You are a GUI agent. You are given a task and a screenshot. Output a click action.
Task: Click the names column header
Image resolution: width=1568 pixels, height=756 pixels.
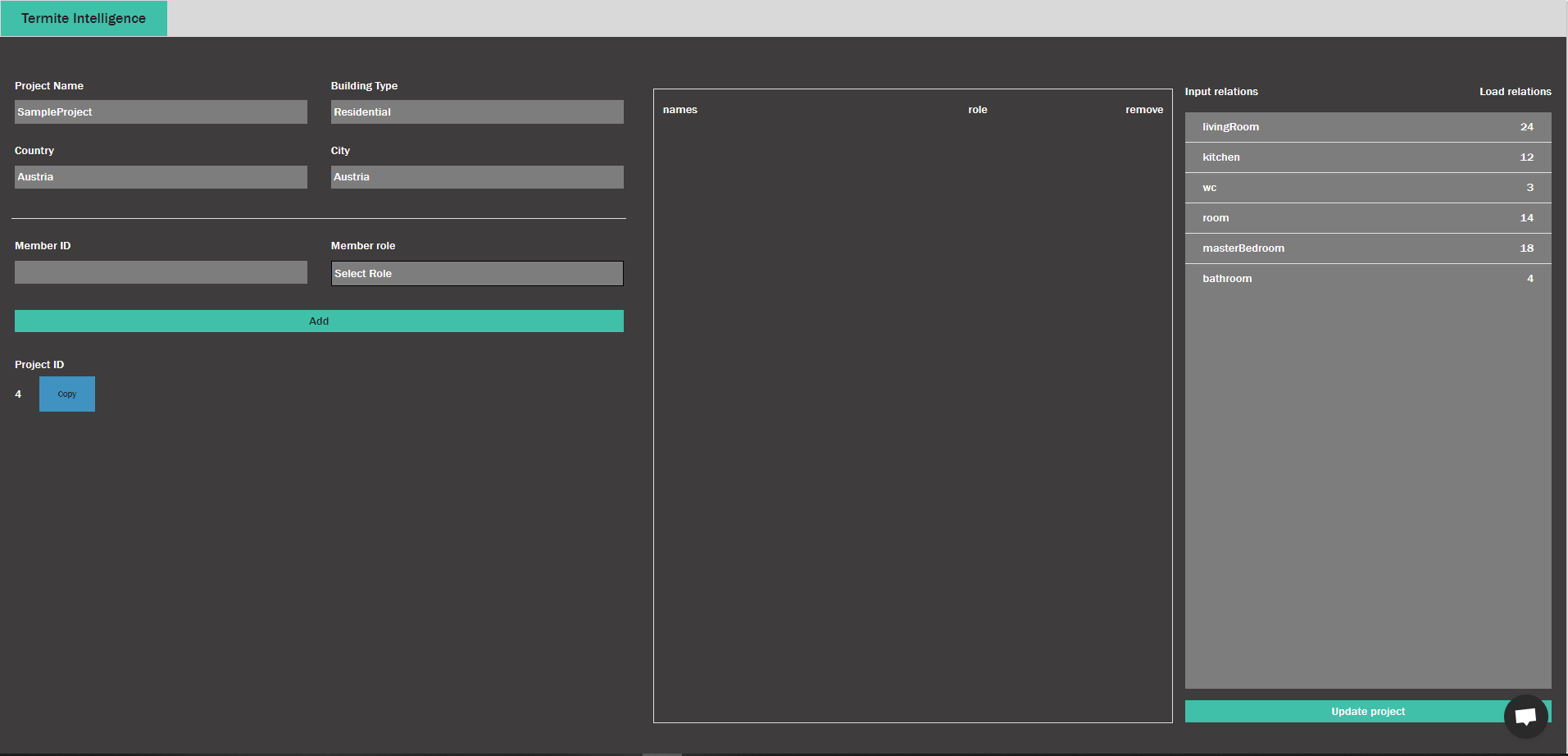pos(680,110)
